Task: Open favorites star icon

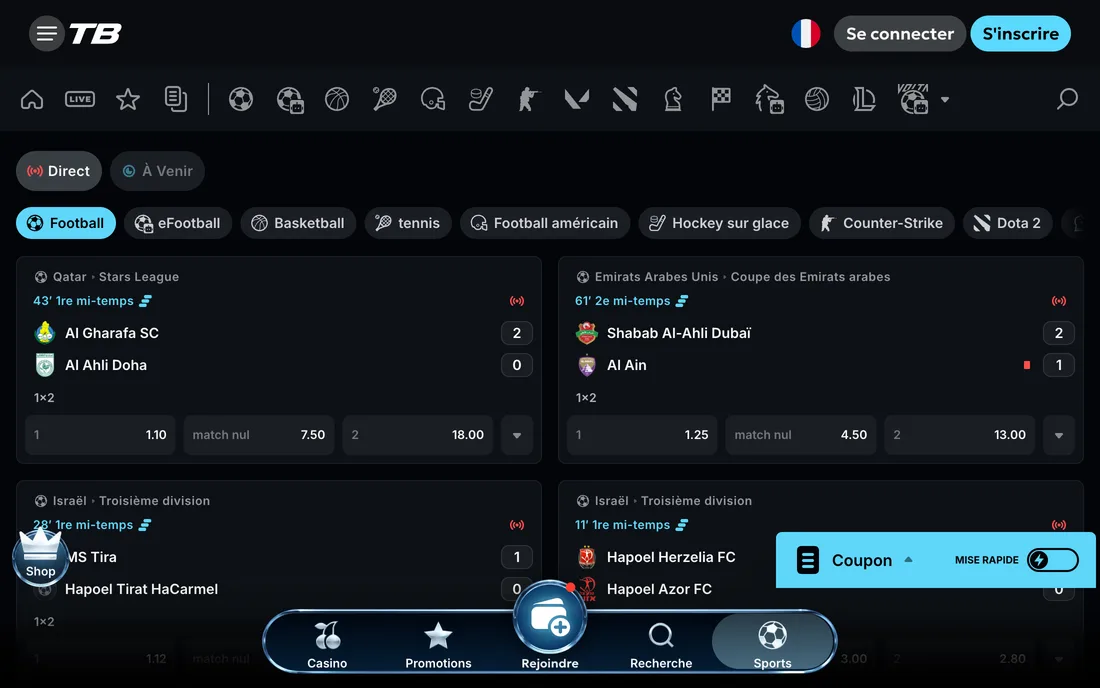Action: 128,100
